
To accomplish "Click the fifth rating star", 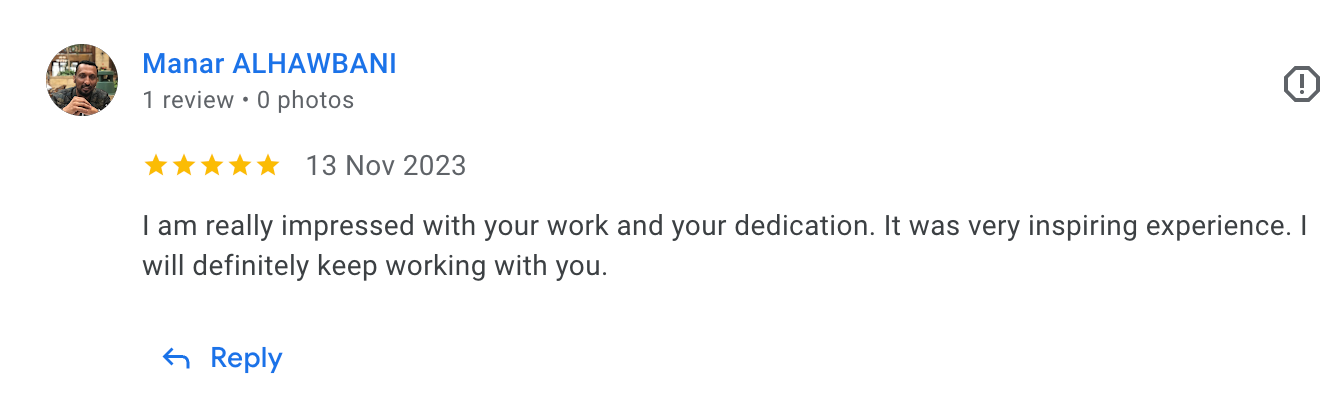I will click(x=268, y=165).
